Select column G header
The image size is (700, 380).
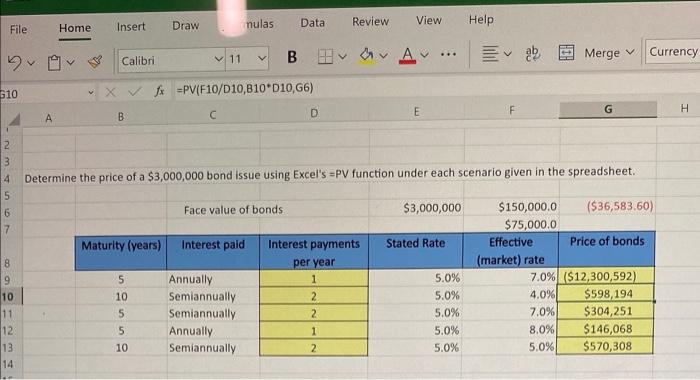tap(608, 109)
